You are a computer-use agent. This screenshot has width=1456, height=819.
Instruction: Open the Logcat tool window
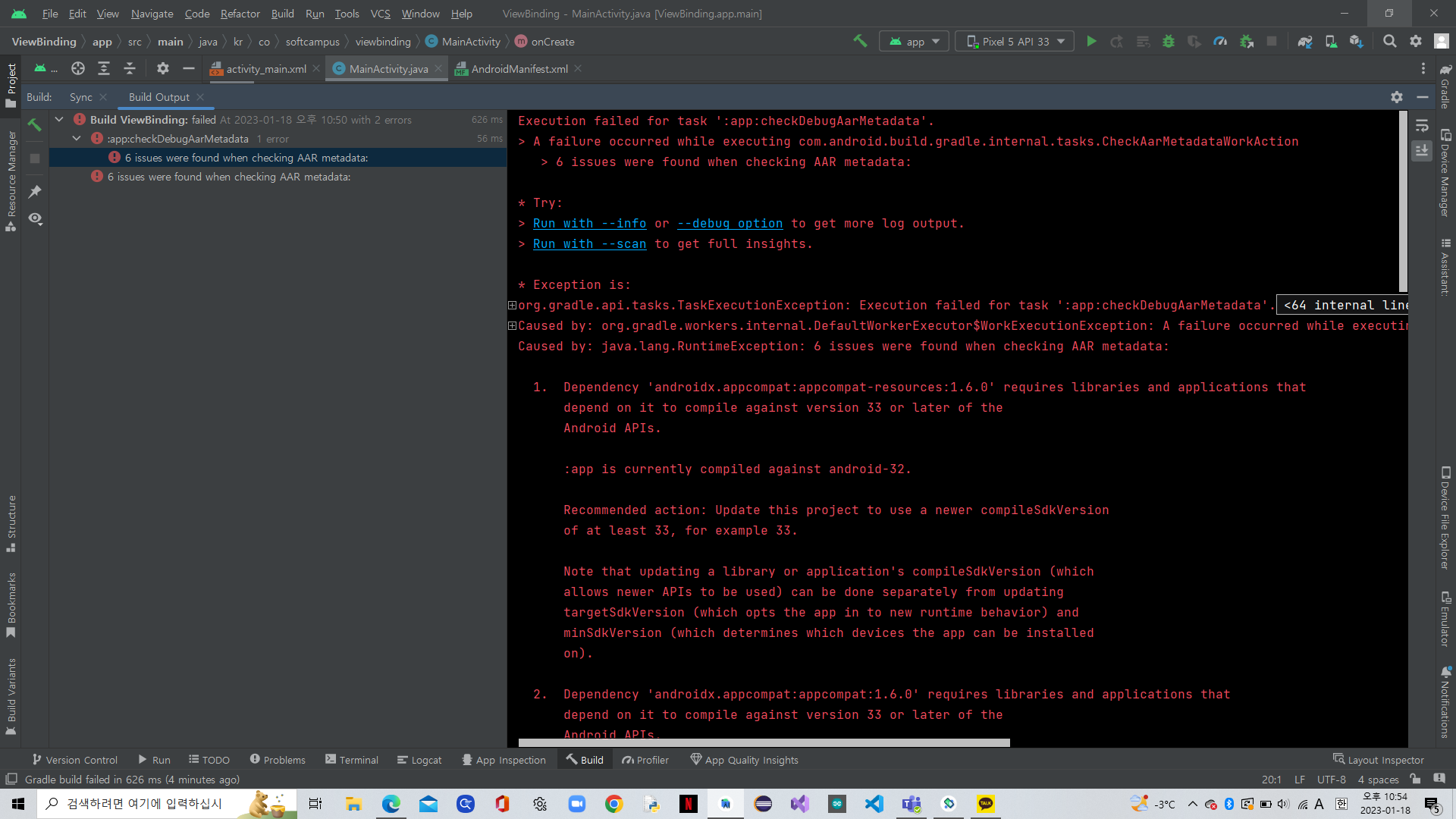tap(419, 760)
